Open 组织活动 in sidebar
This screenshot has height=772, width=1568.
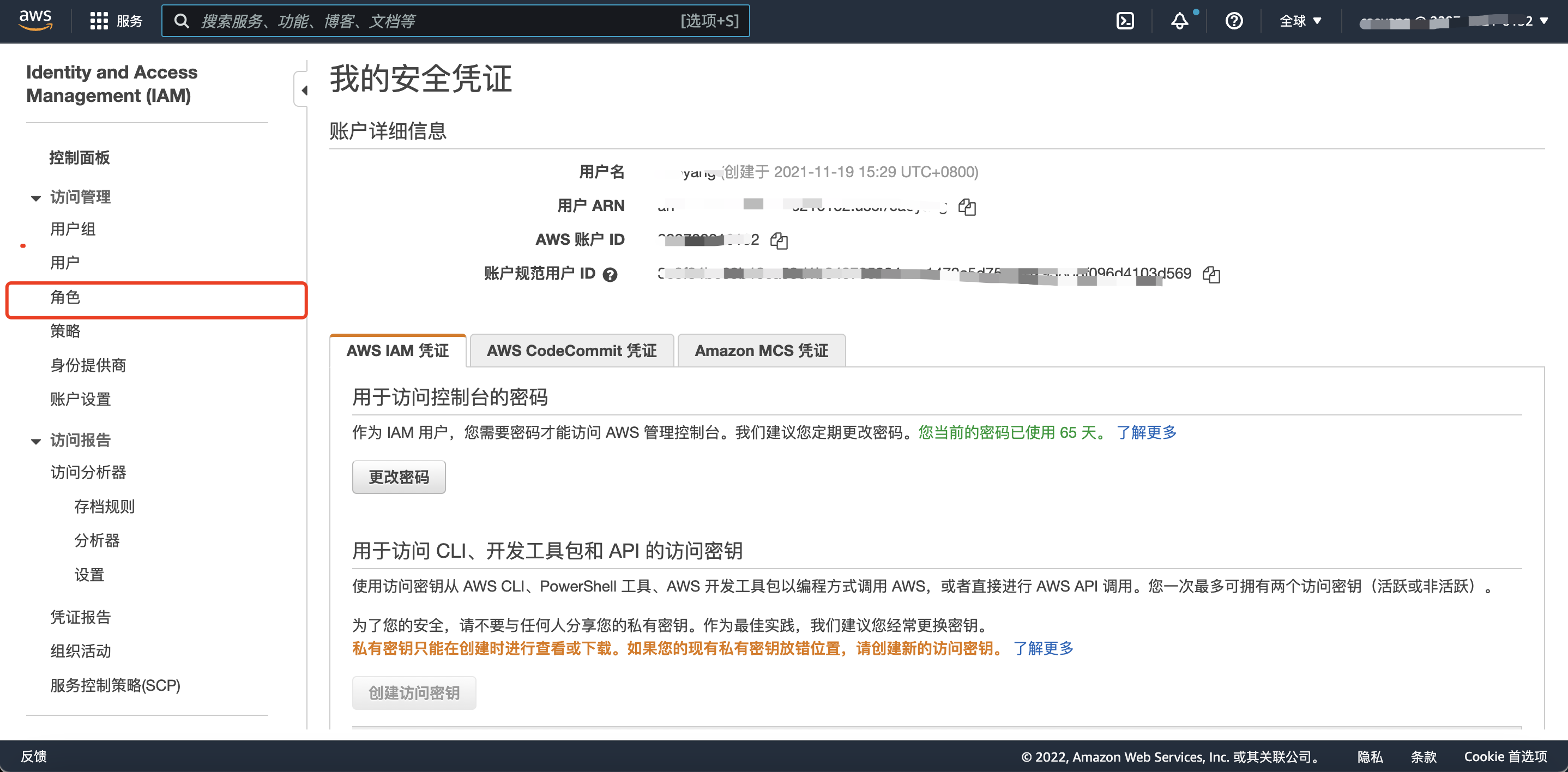80,652
